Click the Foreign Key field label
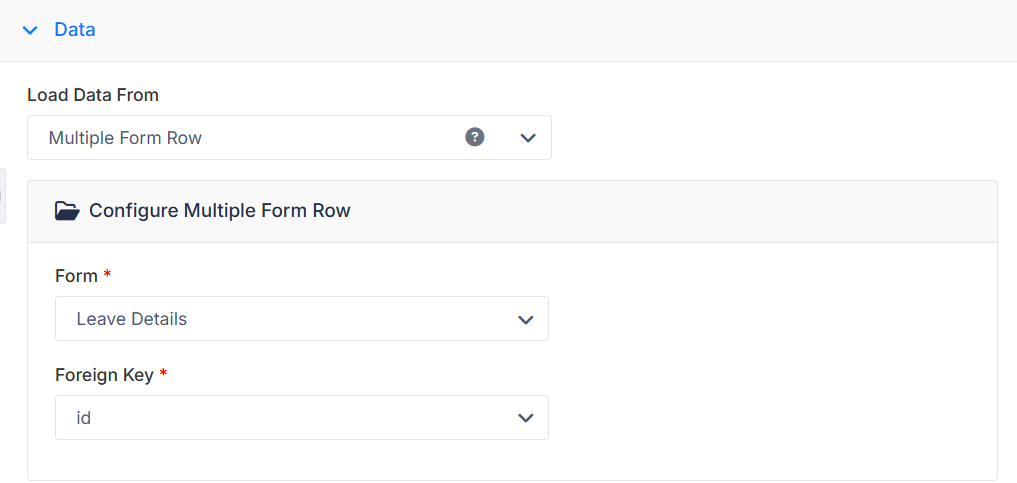This screenshot has height=483, width=1017. point(104,375)
